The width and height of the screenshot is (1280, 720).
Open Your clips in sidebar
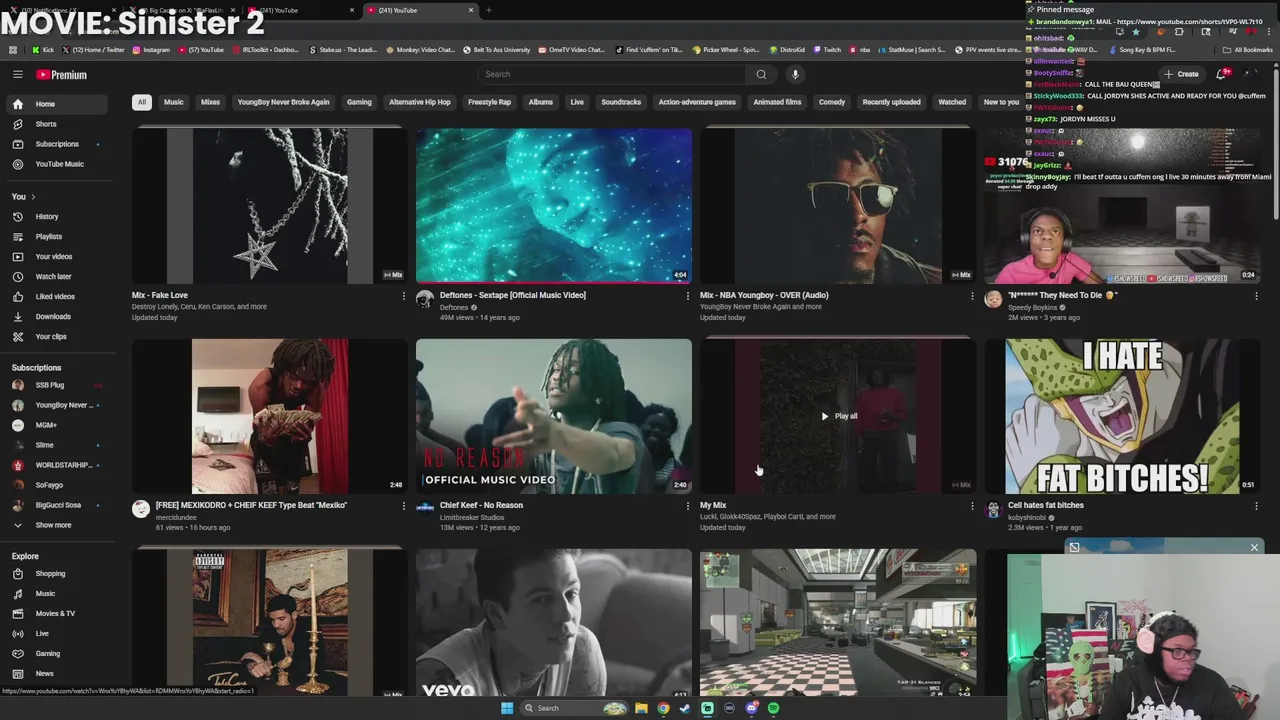(x=58, y=336)
